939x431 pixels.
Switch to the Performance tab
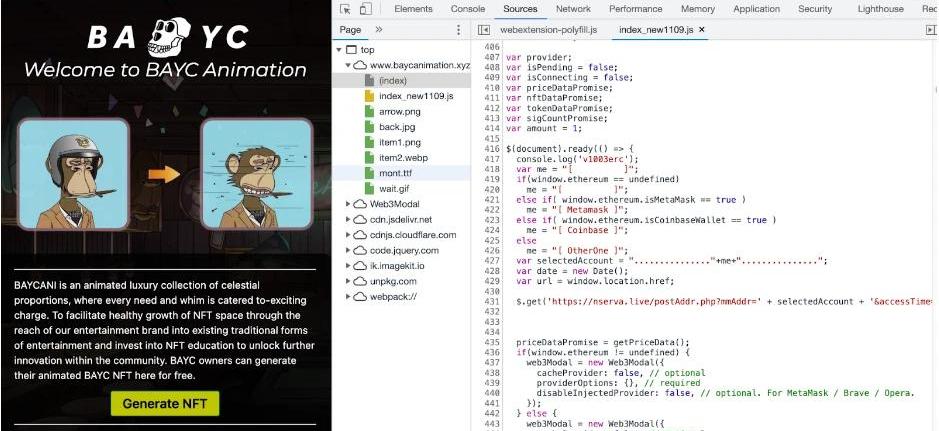click(x=635, y=9)
